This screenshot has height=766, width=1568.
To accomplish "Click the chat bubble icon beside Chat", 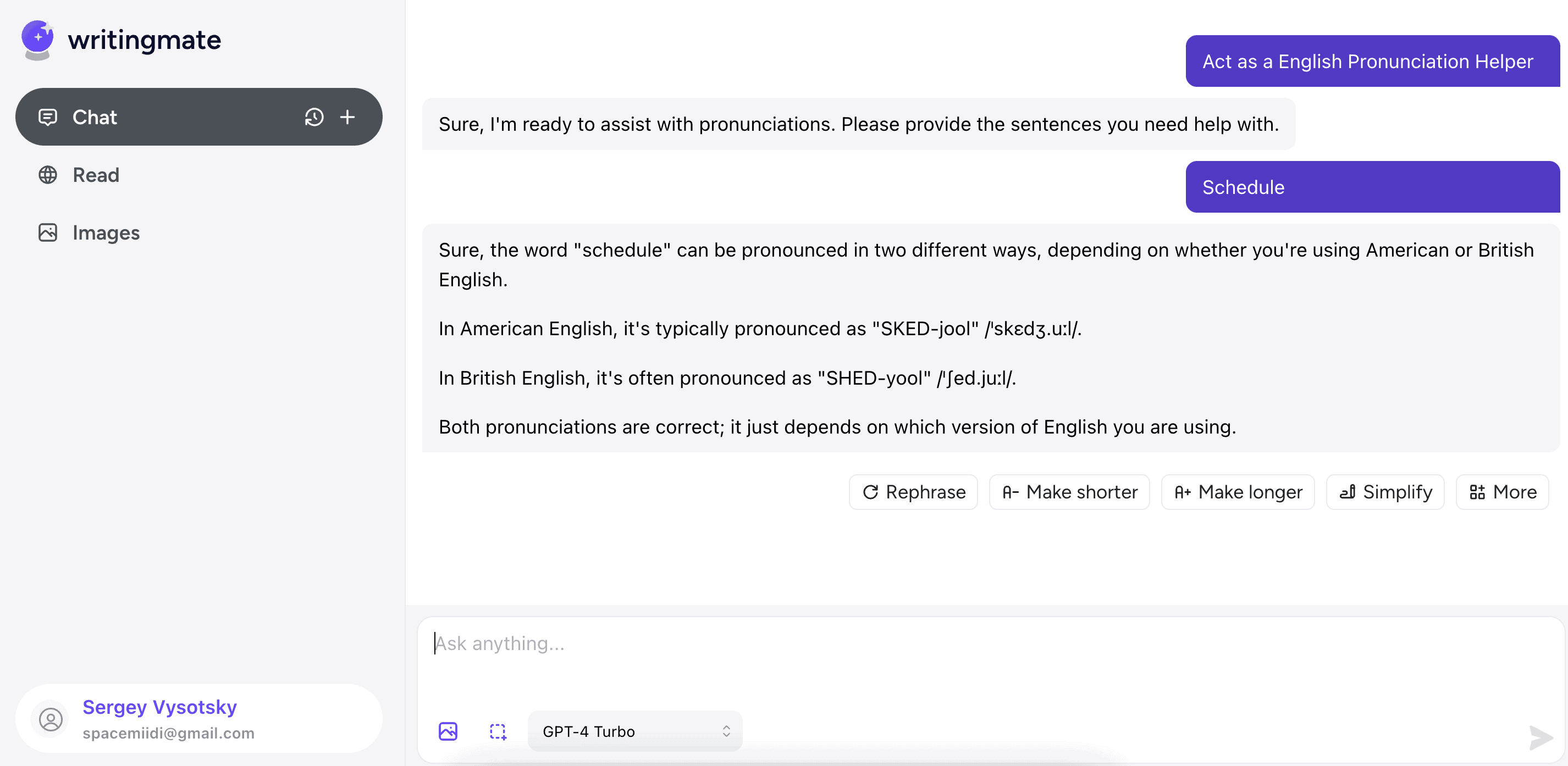I will (x=48, y=117).
